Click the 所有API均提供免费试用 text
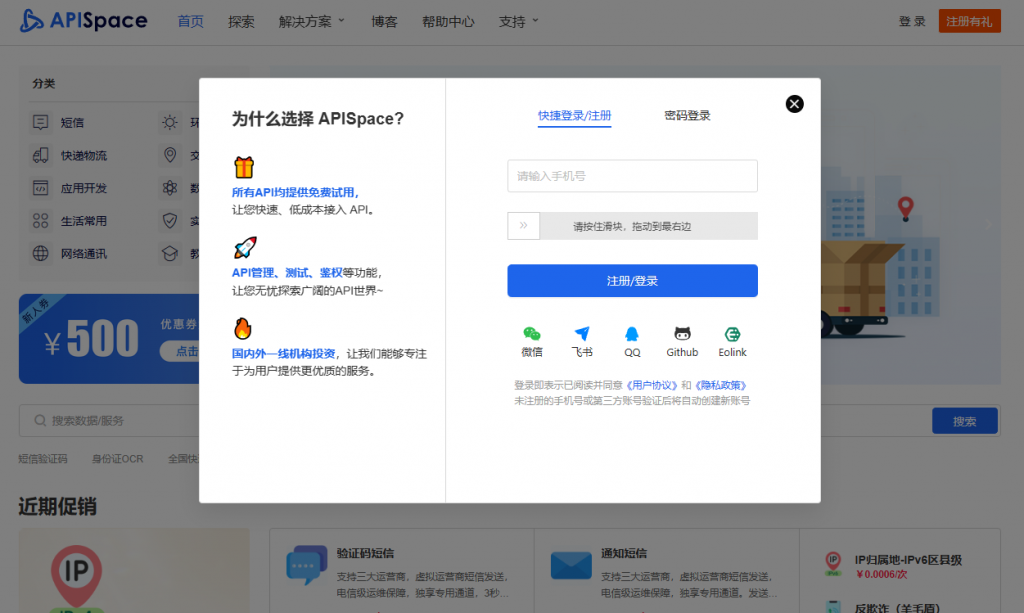The image size is (1024, 613). pyautogui.click(x=293, y=193)
